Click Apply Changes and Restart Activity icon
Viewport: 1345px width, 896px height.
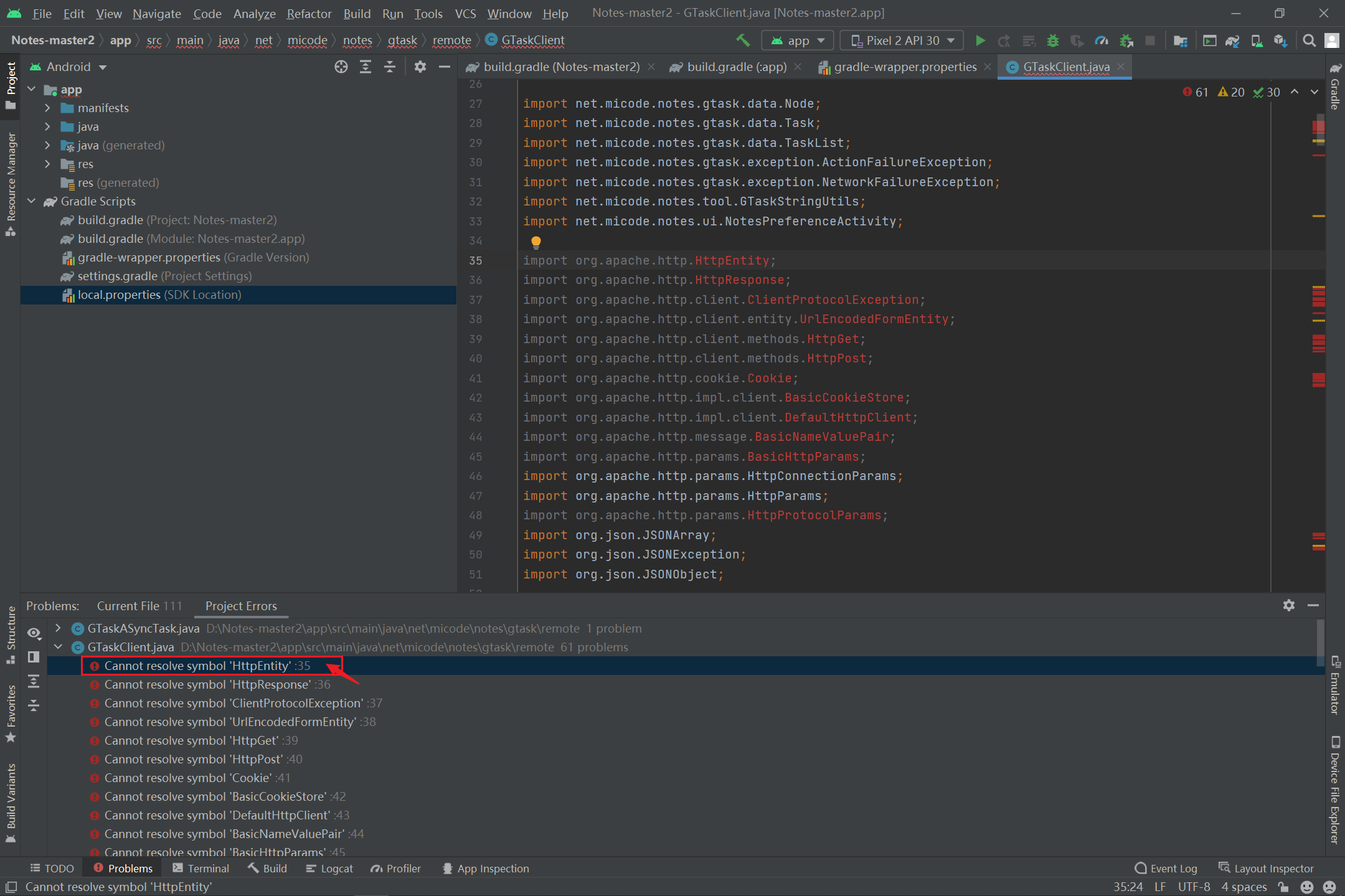tap(1004, 40)
